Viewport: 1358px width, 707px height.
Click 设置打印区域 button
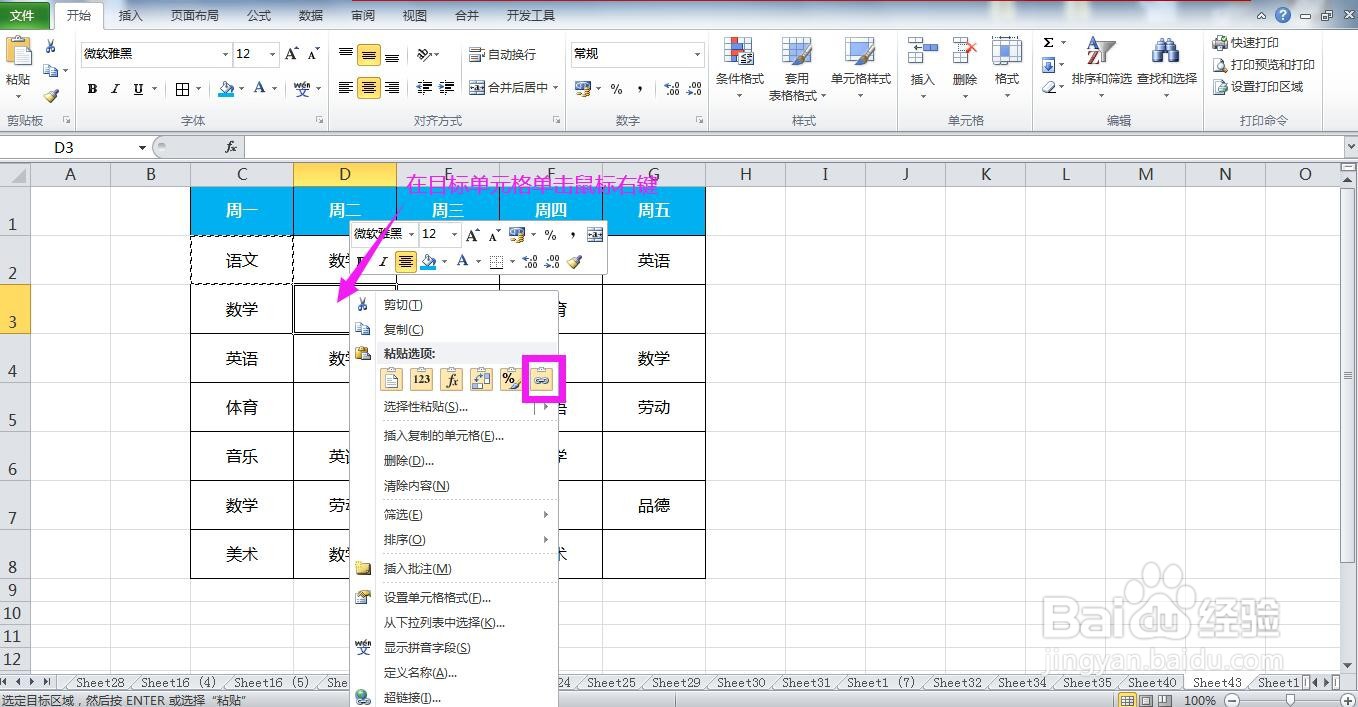pos(1258,87)
